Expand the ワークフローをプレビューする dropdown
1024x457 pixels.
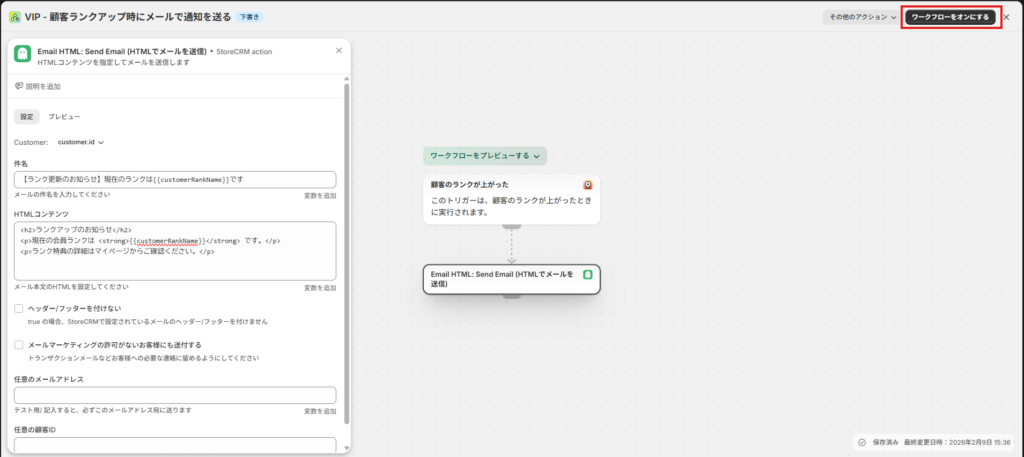coord(485,156)
